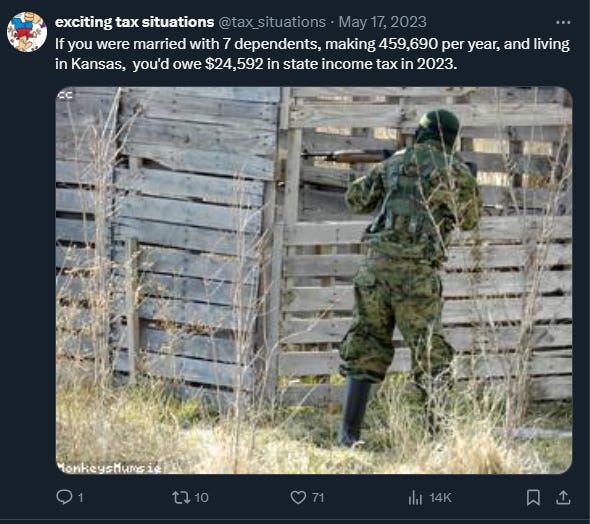Image resolution: width=590 pixels, height=524 pixels.
Task: Click the reply count of 1
Action: (x=80, y=498)
